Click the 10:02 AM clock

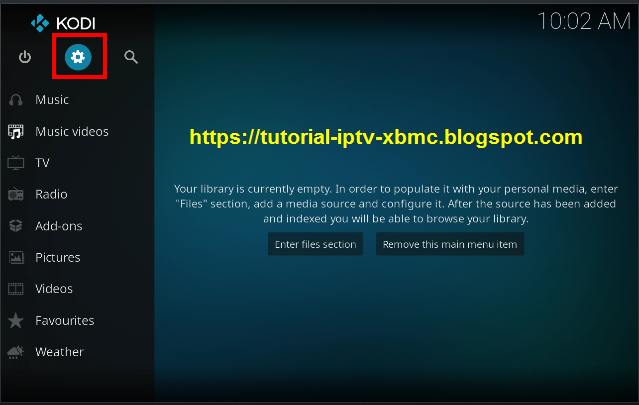coord(584,21)
